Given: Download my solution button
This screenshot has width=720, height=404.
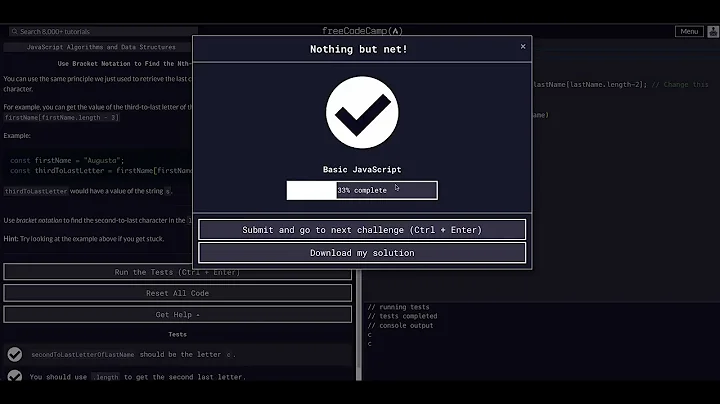Looking at the screenshot, I should coord(362,253).
